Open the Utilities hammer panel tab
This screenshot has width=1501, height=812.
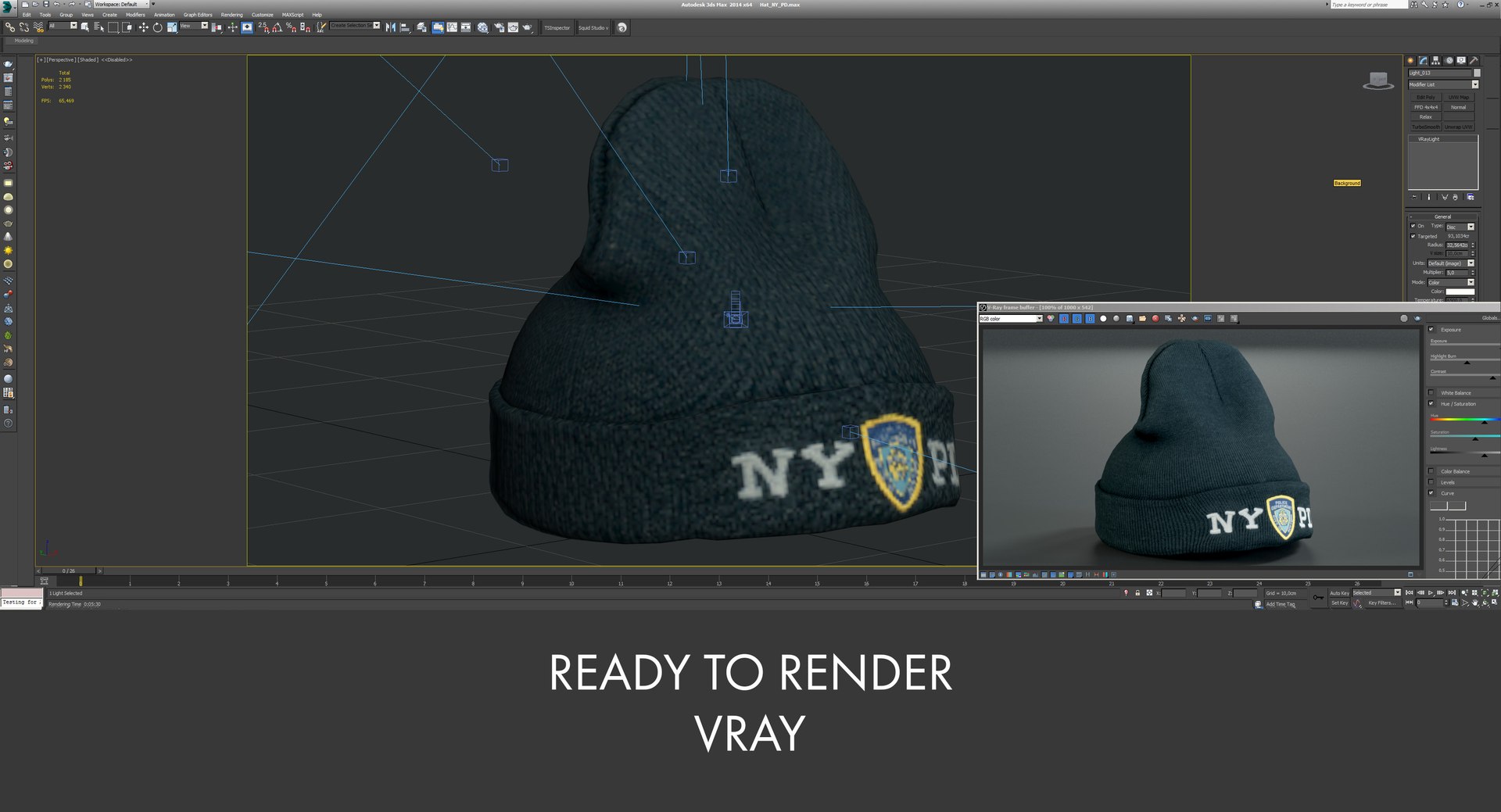coord(1474,60)
